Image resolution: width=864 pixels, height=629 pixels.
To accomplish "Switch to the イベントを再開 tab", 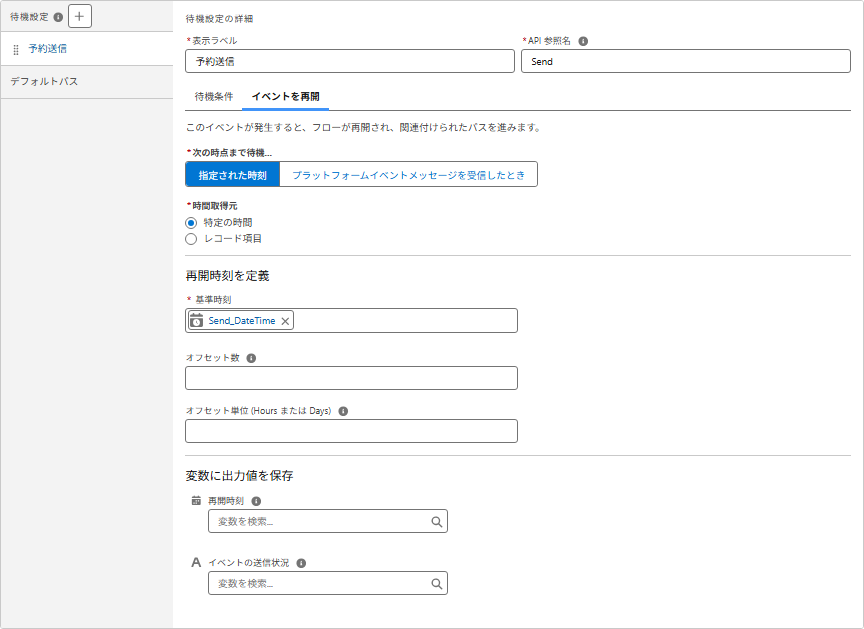I will tap(285, 96).
